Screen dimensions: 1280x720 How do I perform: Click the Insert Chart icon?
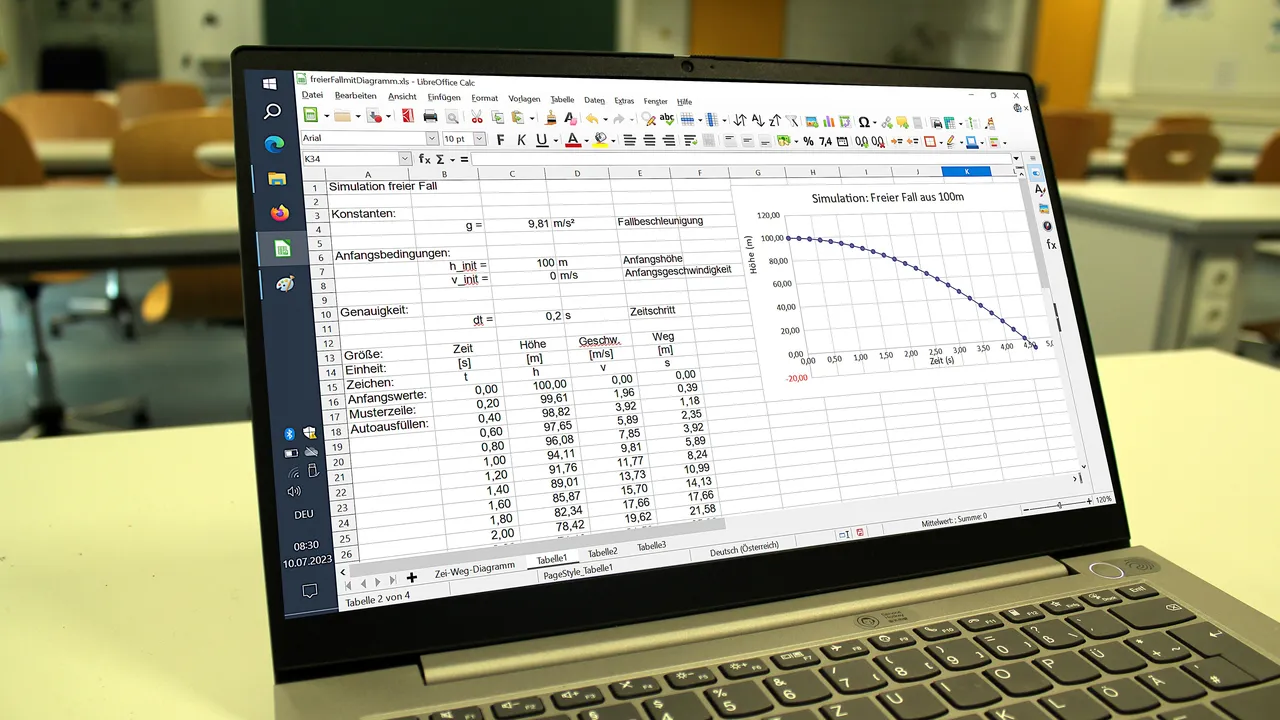829,121
